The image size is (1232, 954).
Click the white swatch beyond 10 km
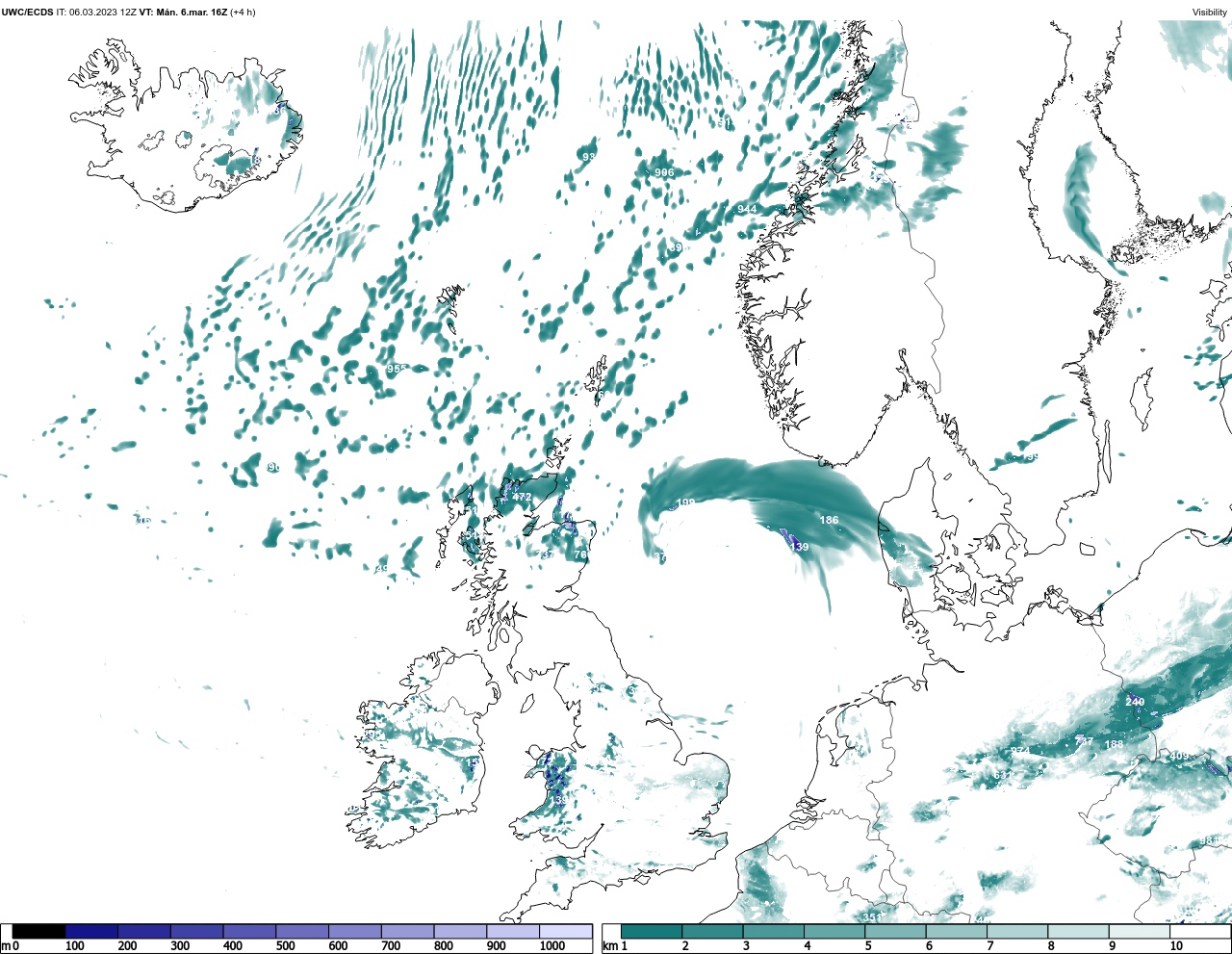tap(1200, 931)
